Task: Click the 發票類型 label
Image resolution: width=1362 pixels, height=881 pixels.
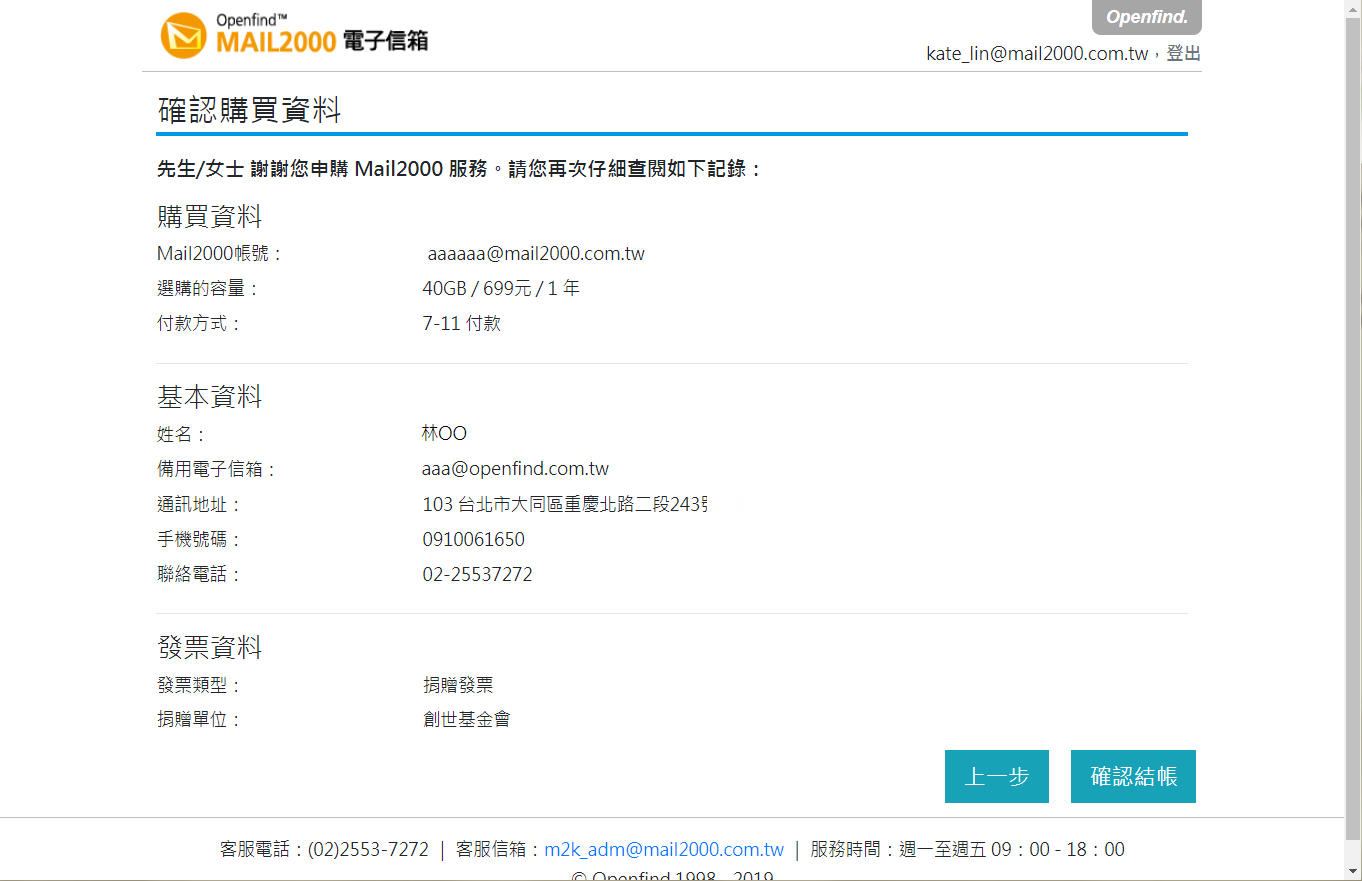Action: click(199, 686)
